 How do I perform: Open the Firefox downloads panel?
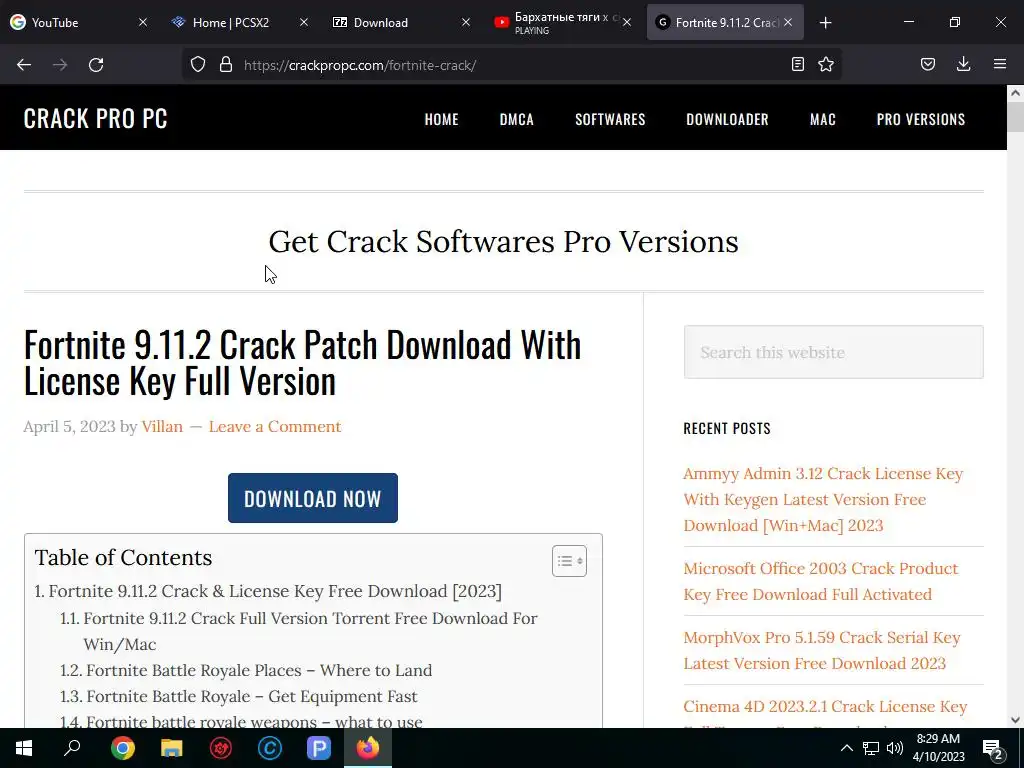[x=963, y=64]
